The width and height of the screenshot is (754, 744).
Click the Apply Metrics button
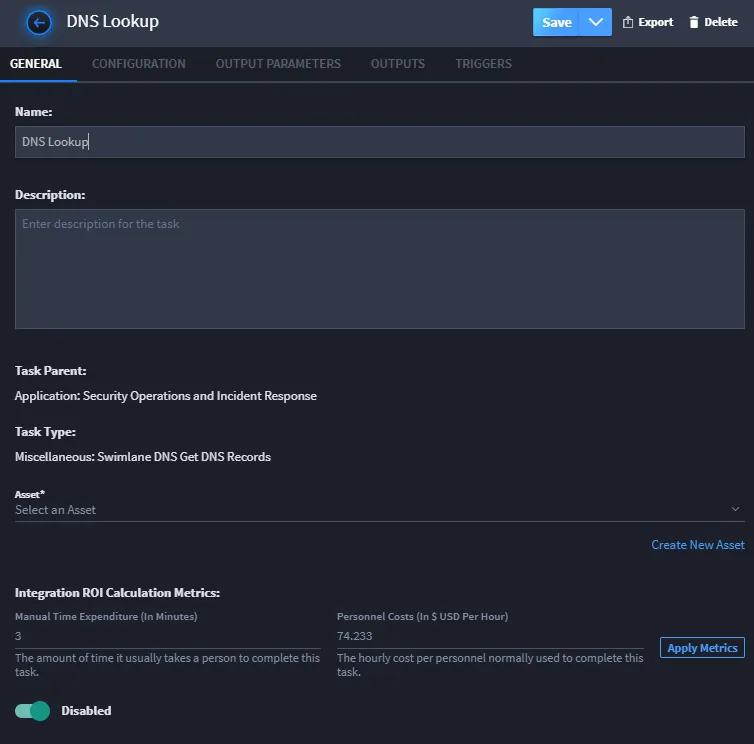pos(702,648)
